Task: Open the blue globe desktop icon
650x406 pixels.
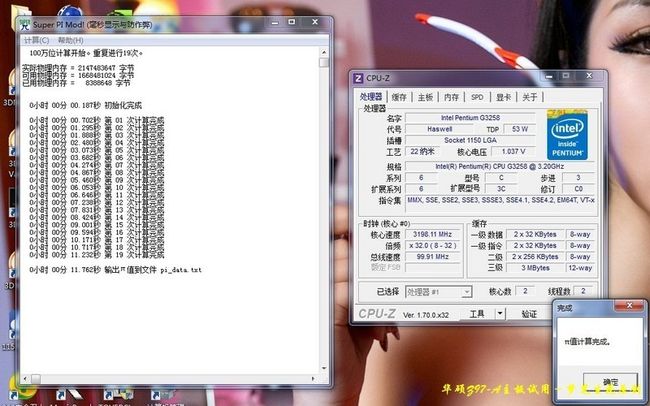Action: coord(70,10)
